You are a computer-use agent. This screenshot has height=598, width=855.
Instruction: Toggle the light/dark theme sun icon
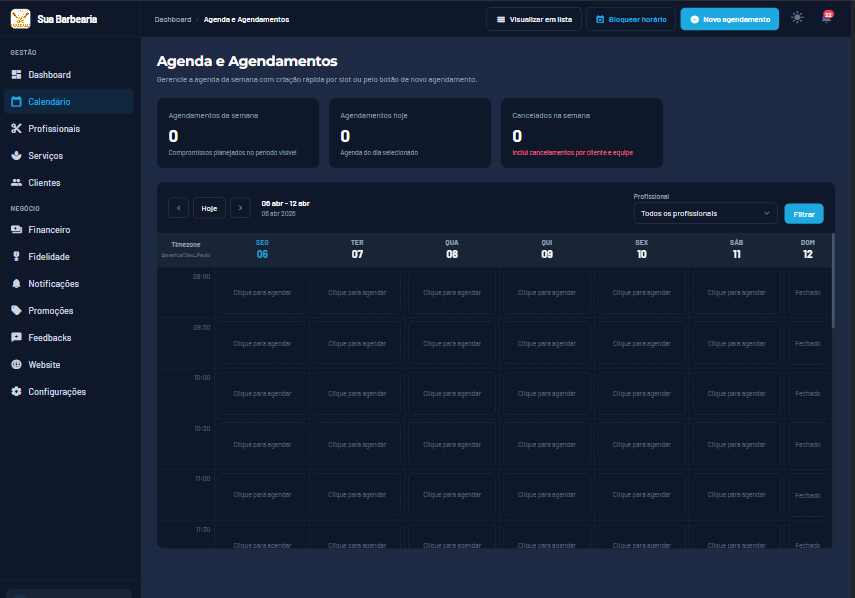pyautogui.click(x=797, y=18)
